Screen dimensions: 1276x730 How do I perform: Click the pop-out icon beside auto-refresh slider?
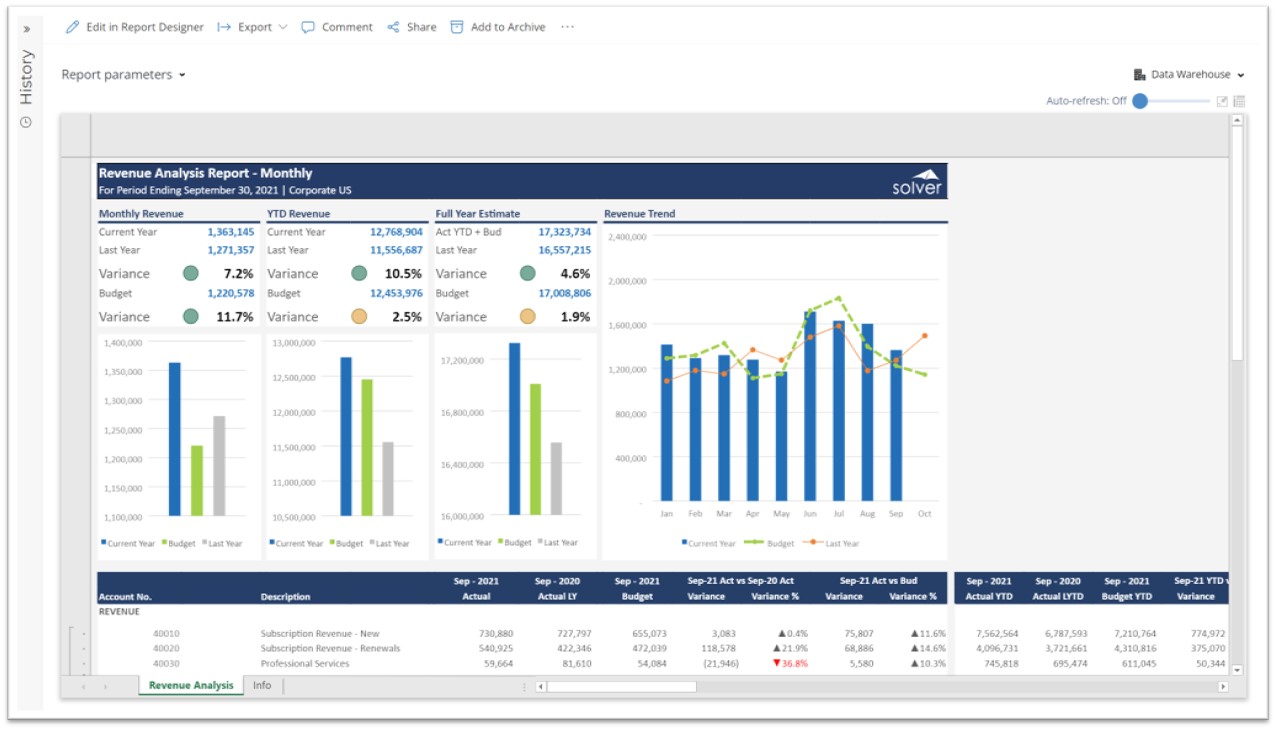pos(1221,101)
